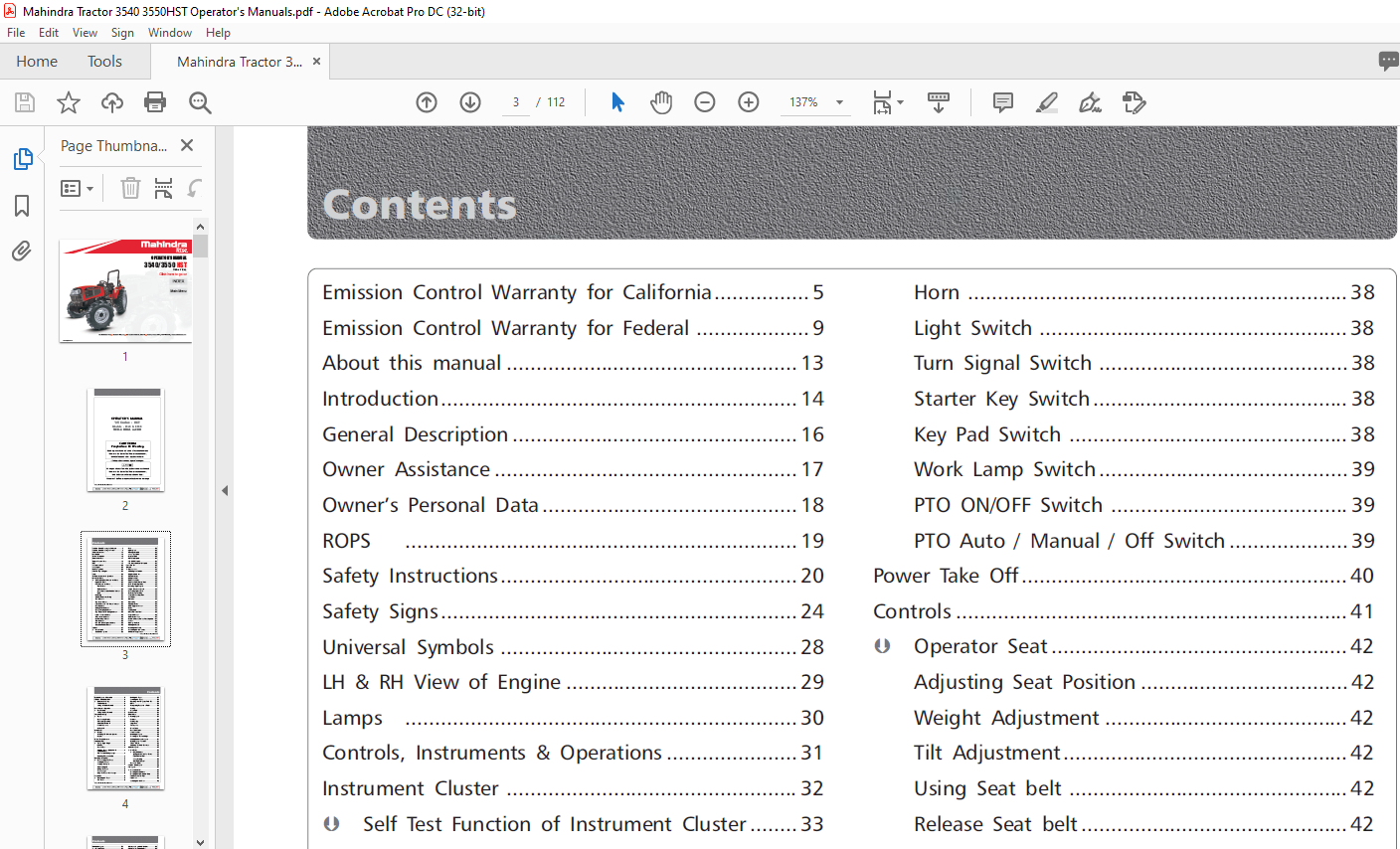Show Page Thumbnails sidebar icon

pyautogui.click(x=22, y=159)
